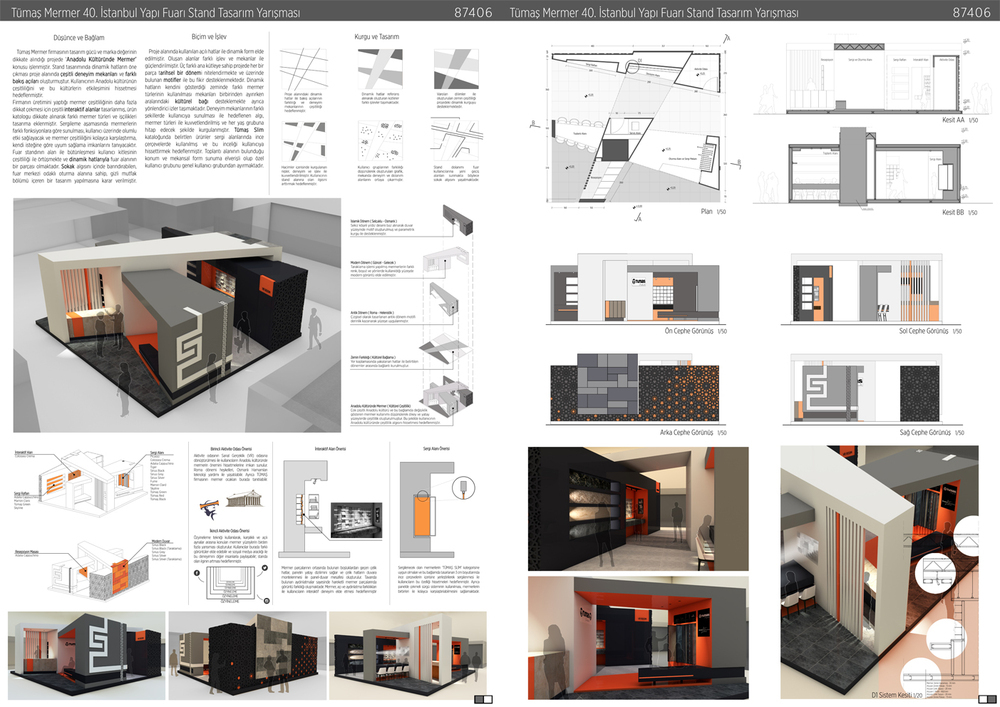The width and height of the screenshot is (1000, 707).
Task: Click the 'Plan 1/50' drawing label
Action: click(x=713, y=212)
